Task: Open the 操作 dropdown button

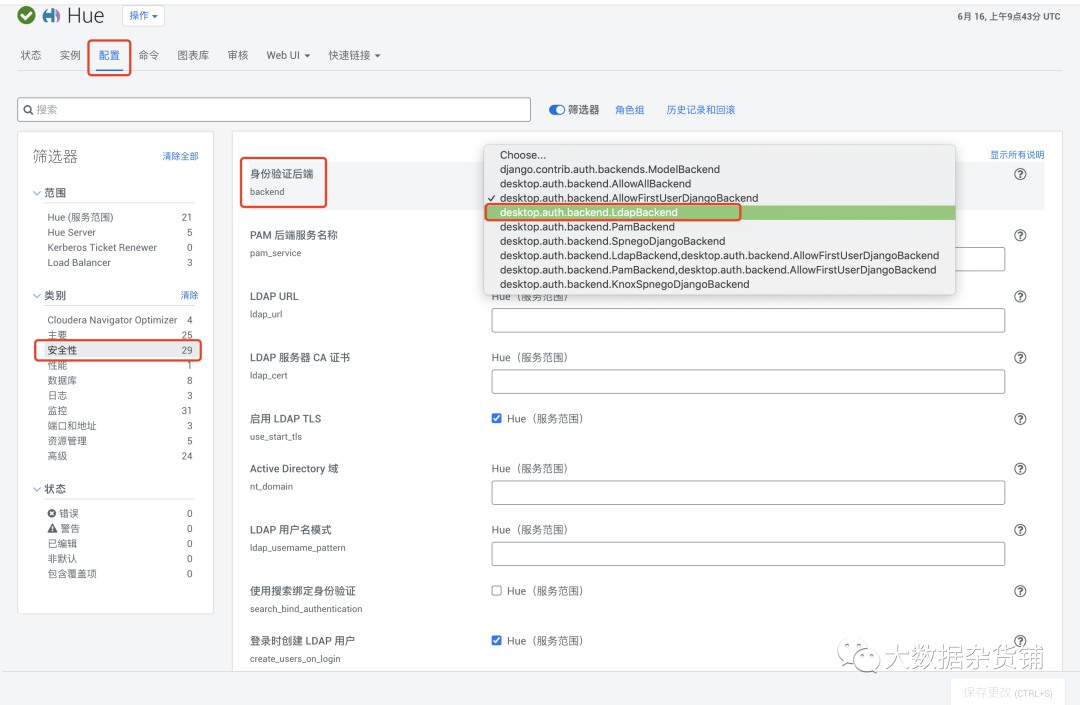Action: [x=143, y=15]
